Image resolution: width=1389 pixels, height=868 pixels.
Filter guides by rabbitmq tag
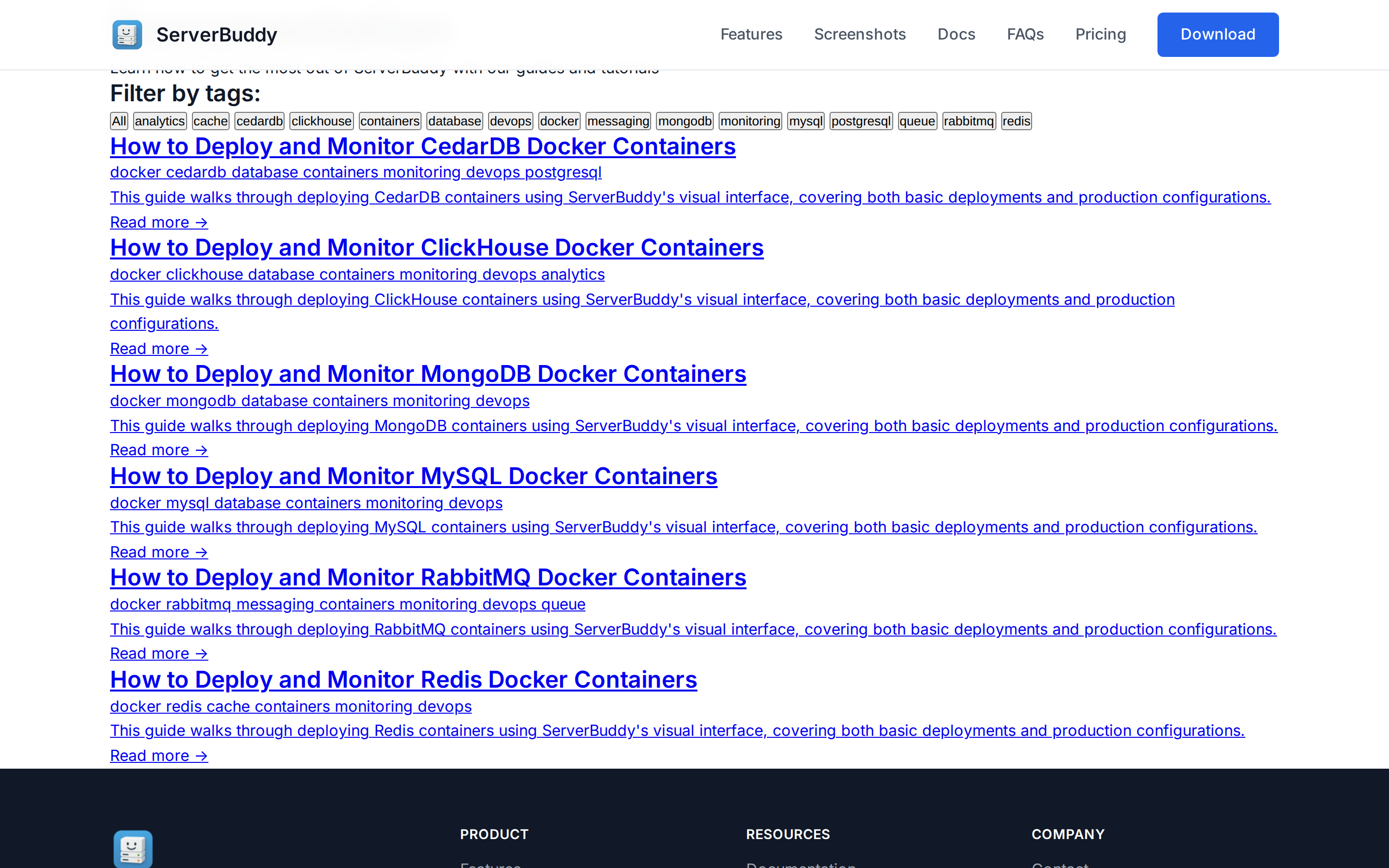coord(969,121)
